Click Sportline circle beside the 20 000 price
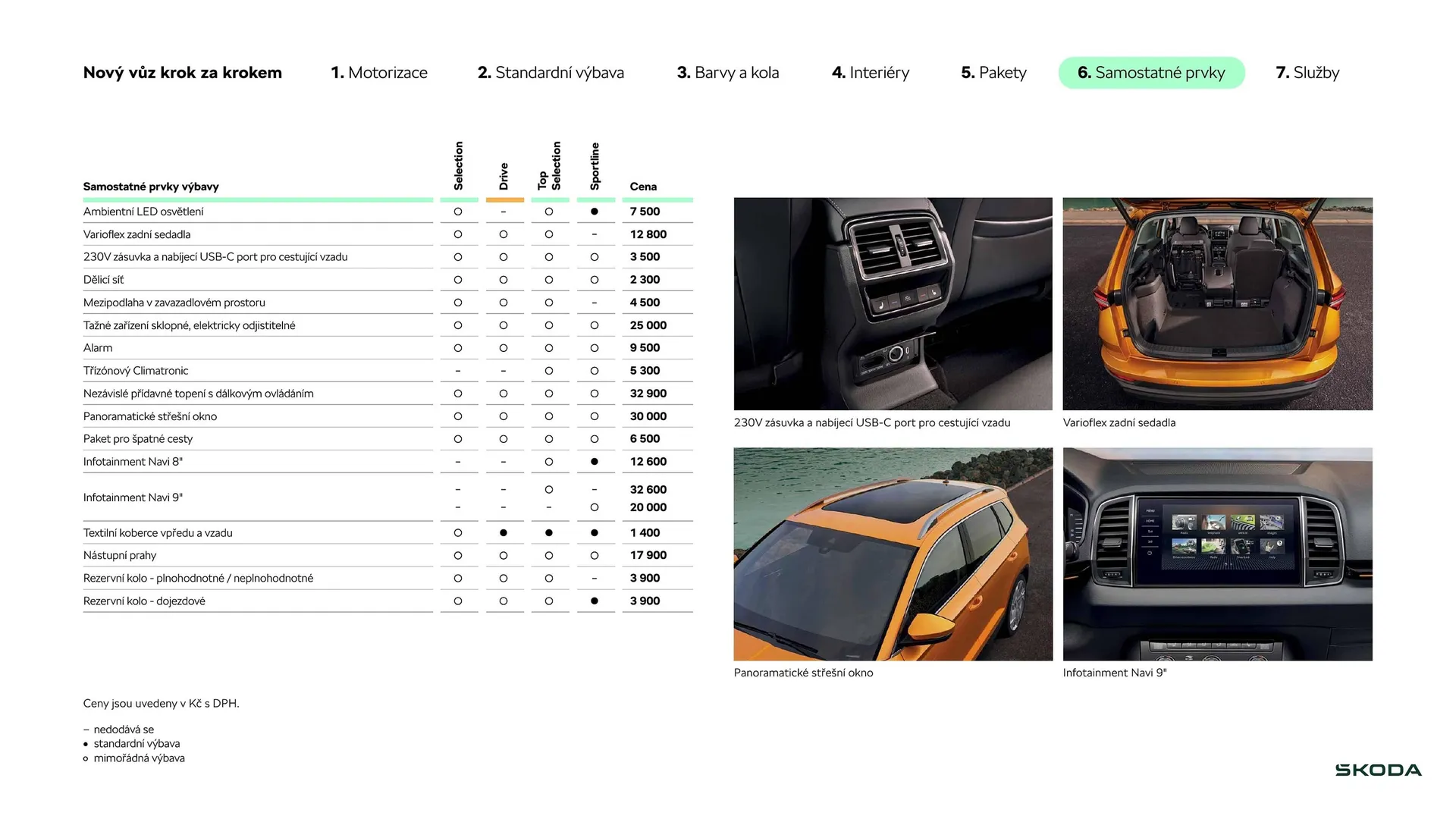This screenshot has height=819, width=1456. (595, 507)
